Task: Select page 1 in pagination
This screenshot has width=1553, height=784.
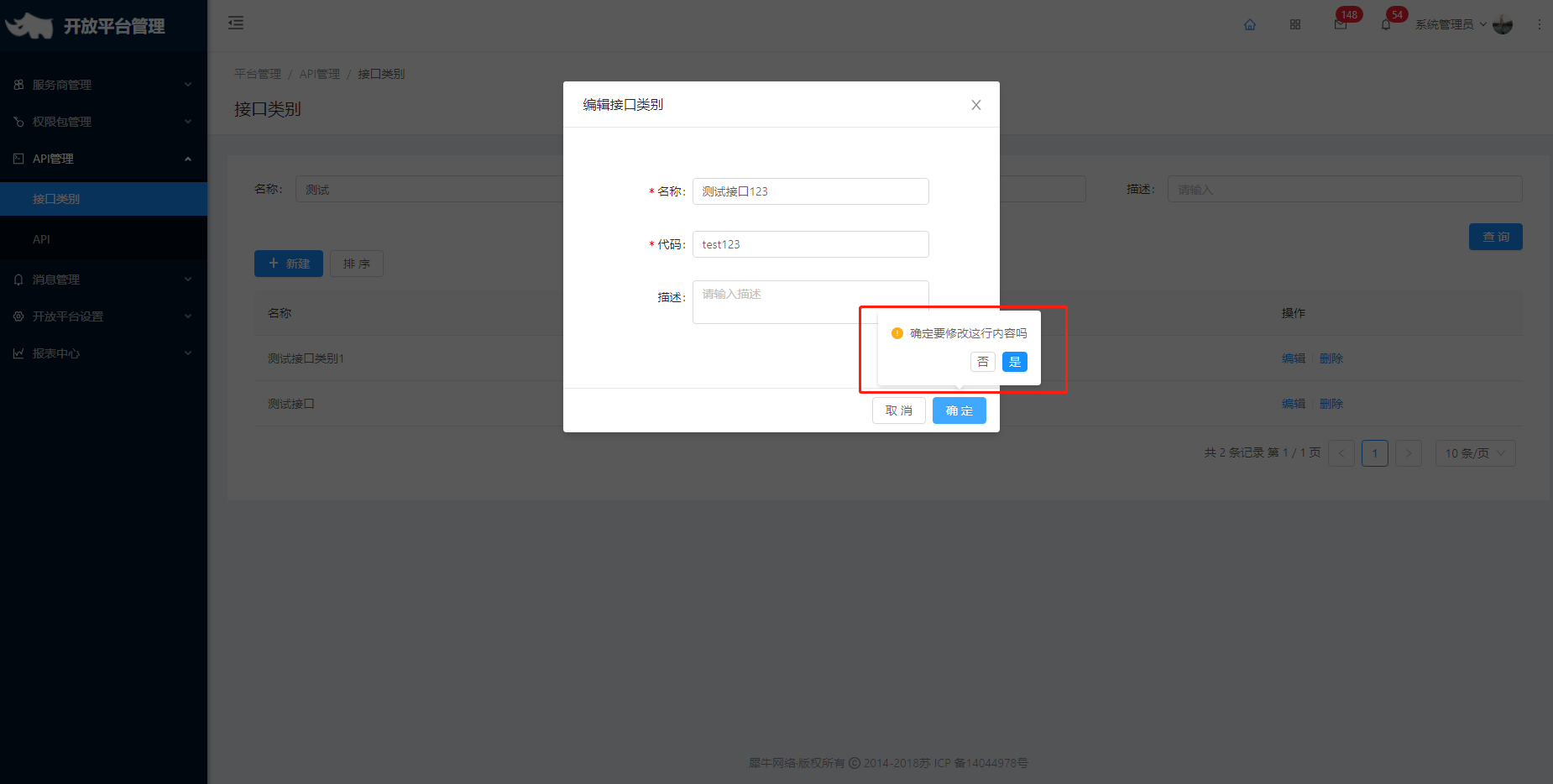Action: coord(1375,453)
